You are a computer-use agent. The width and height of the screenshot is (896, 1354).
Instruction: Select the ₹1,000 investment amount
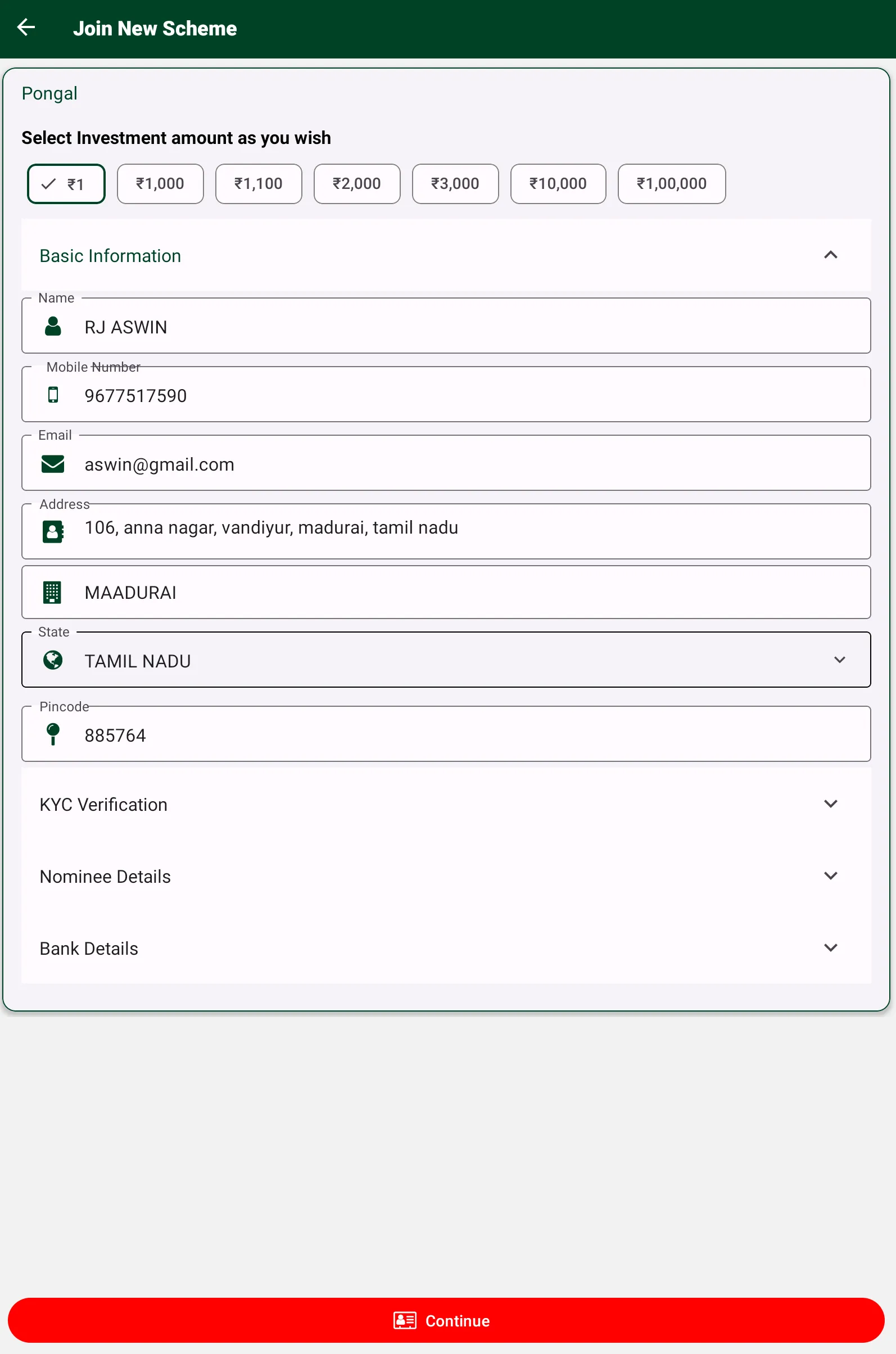coord(160,184)
